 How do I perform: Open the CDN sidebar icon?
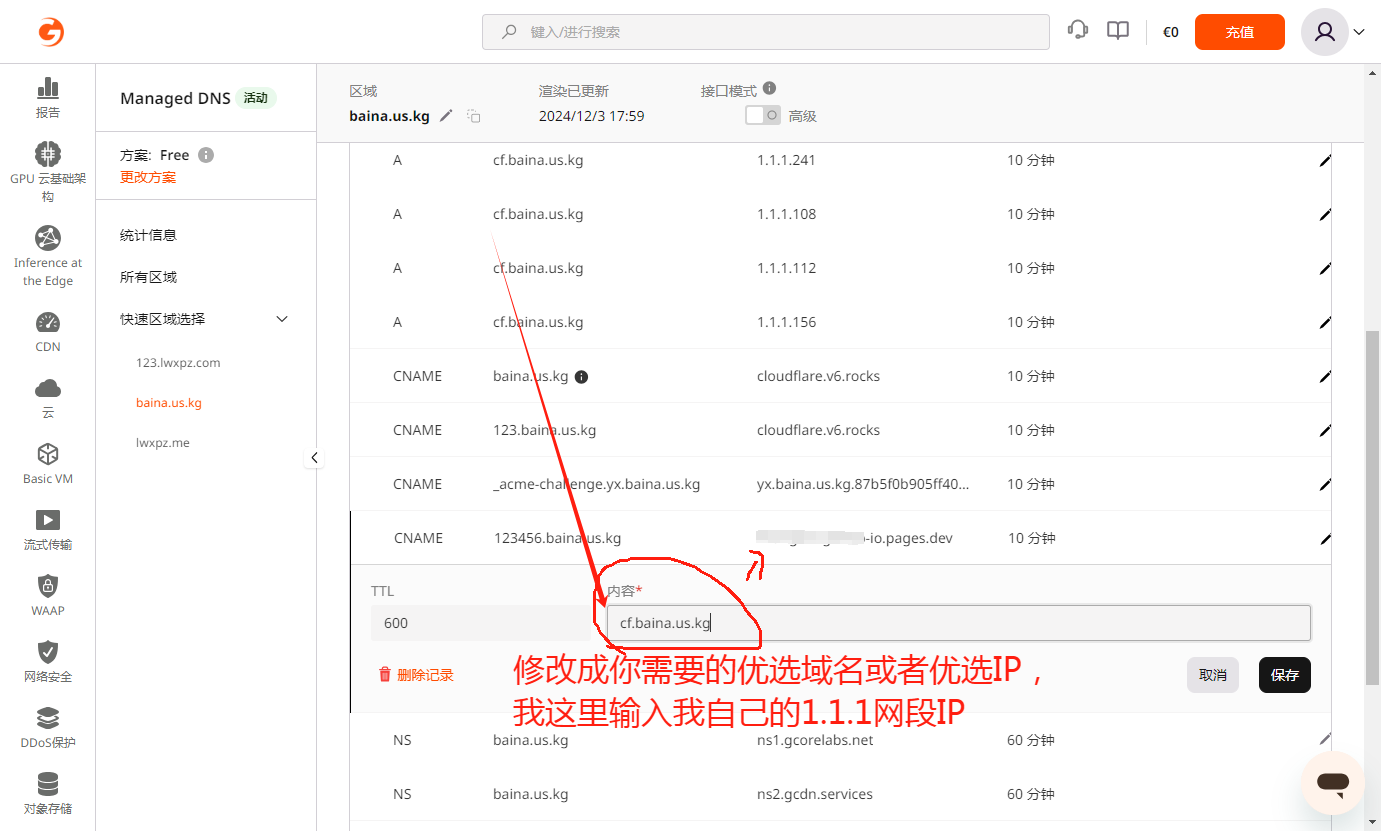48,322
